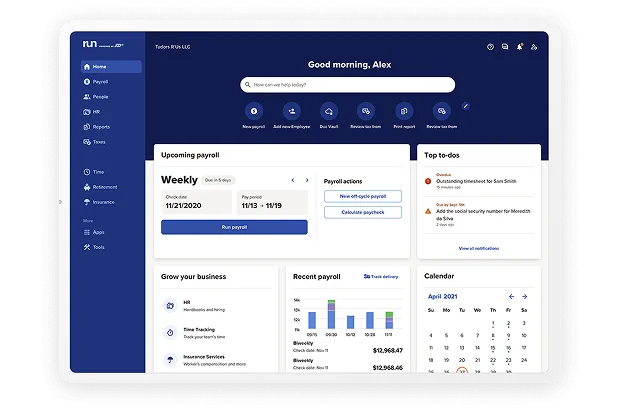Open the help question mark icon
This screenshot has width=620, height=411.
490,47
